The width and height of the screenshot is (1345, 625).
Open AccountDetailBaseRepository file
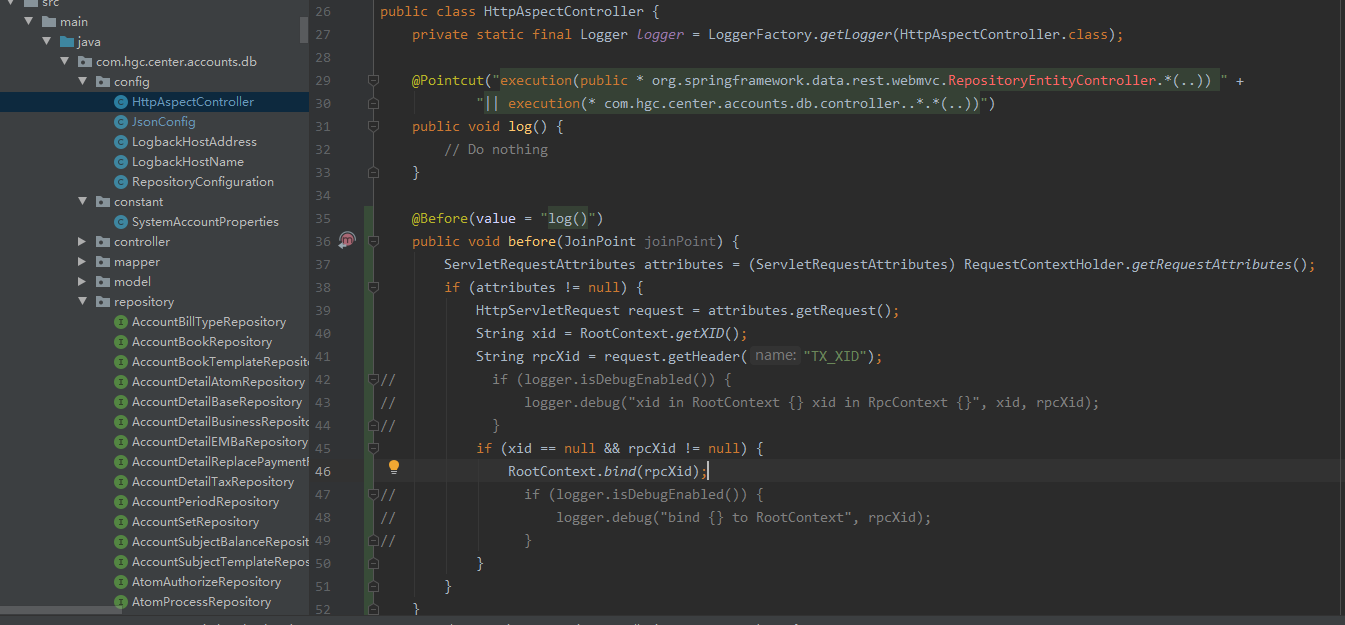[x=217, y=402]
